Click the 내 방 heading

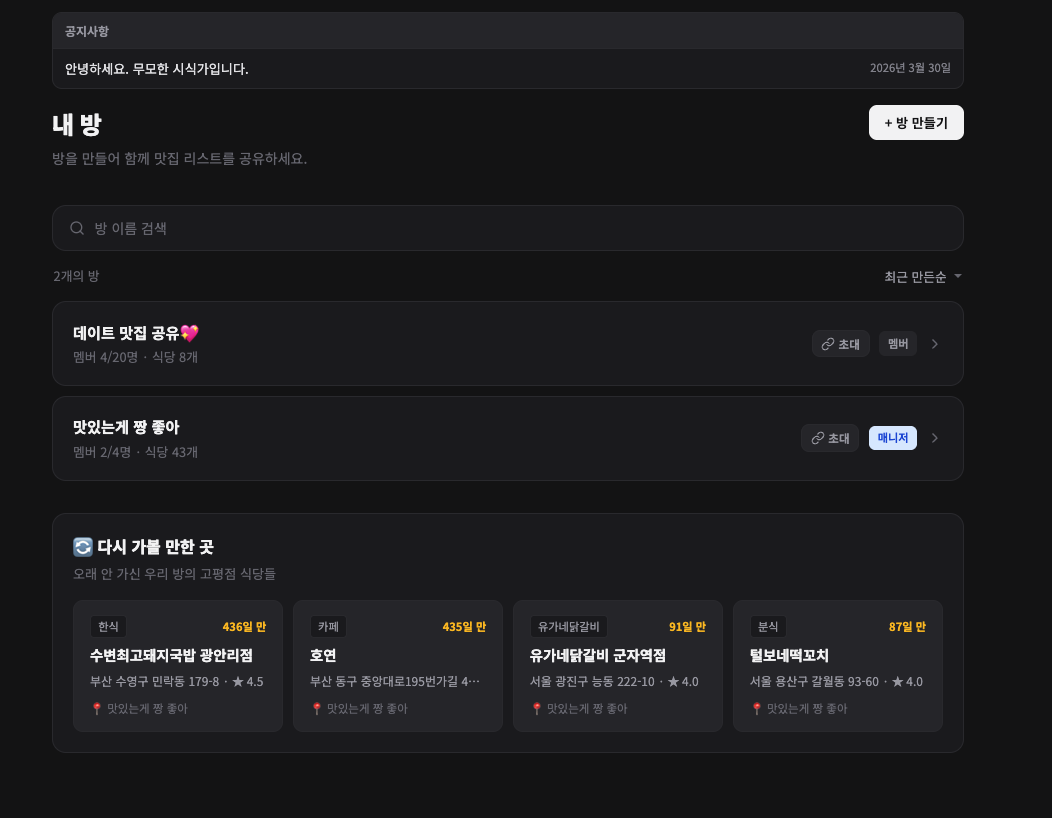click(x=77, y=124)
